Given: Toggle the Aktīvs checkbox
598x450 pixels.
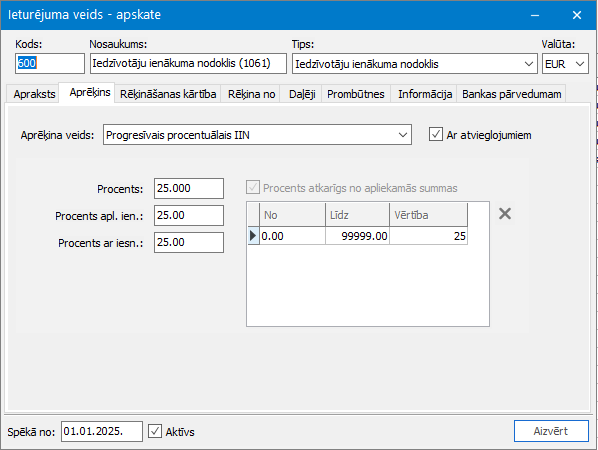Looking at the screenshot, I should coord(154,431).
